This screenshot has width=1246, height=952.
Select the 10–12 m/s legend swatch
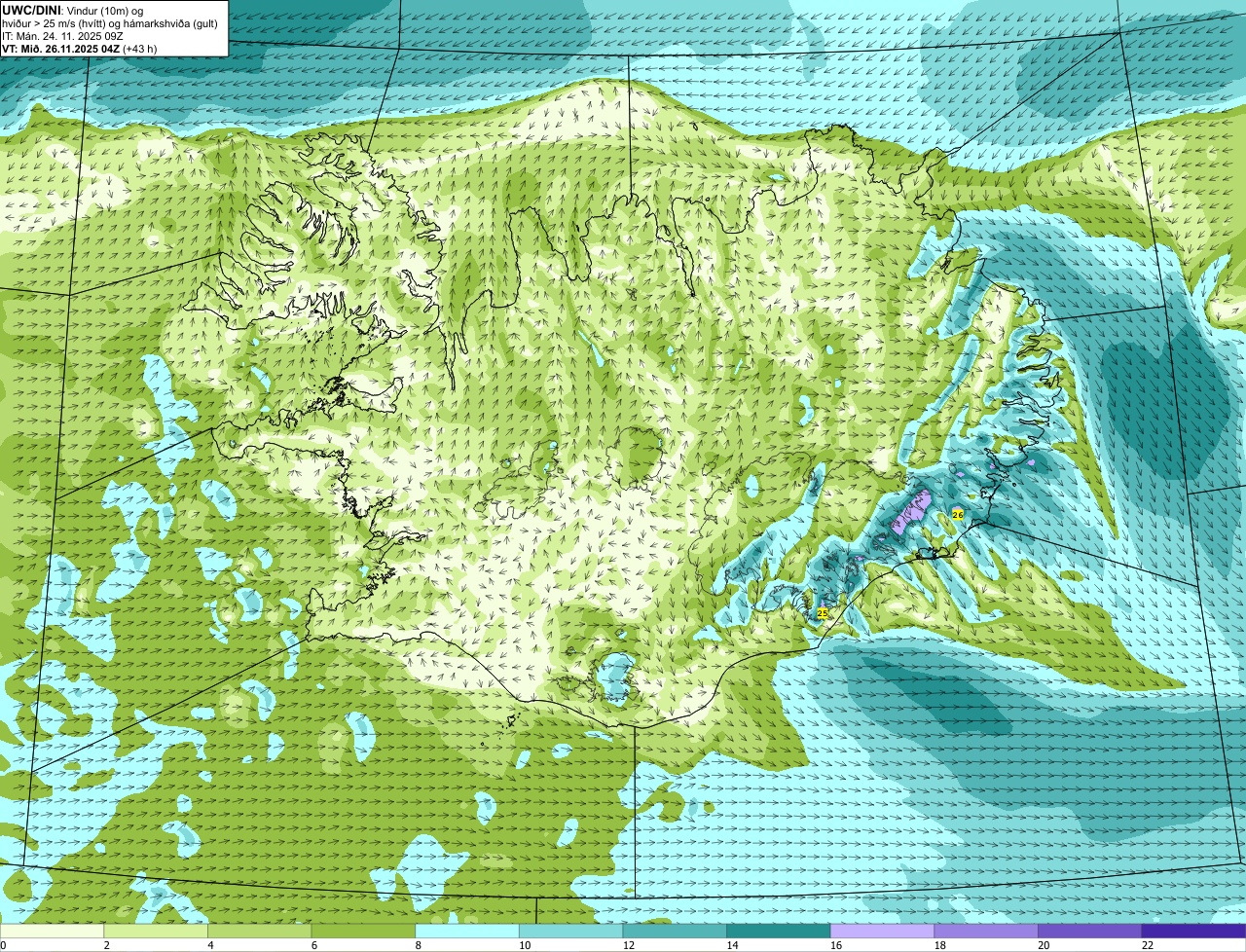(571, 931)
